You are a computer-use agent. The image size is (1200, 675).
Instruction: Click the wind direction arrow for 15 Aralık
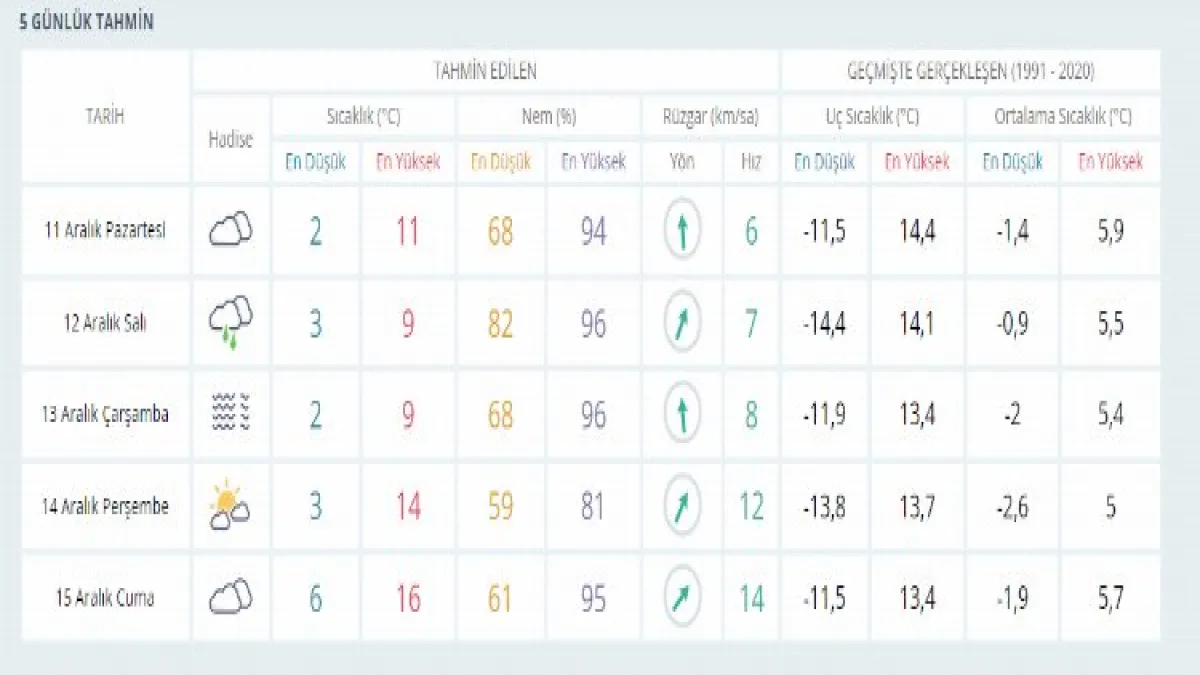pyautogui.click(x=682, y=598)
